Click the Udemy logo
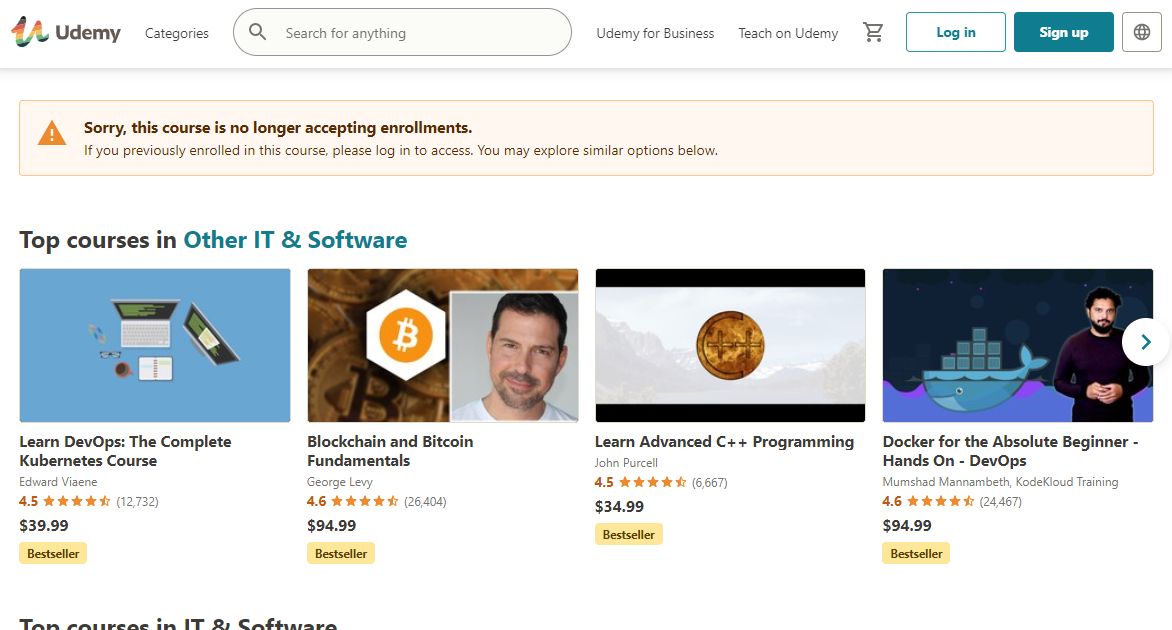1172x630 pixels. coord(66,32)
